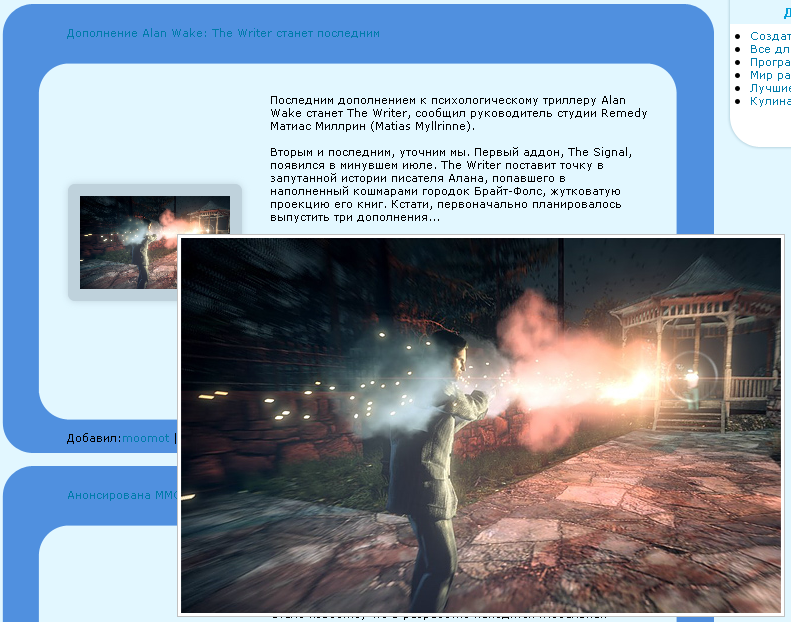This screenshot has width=791, height=622.
Task: Click paragraph starting 'Вторым и последним, уточним мы'
Action: click(x=451, y=185)
